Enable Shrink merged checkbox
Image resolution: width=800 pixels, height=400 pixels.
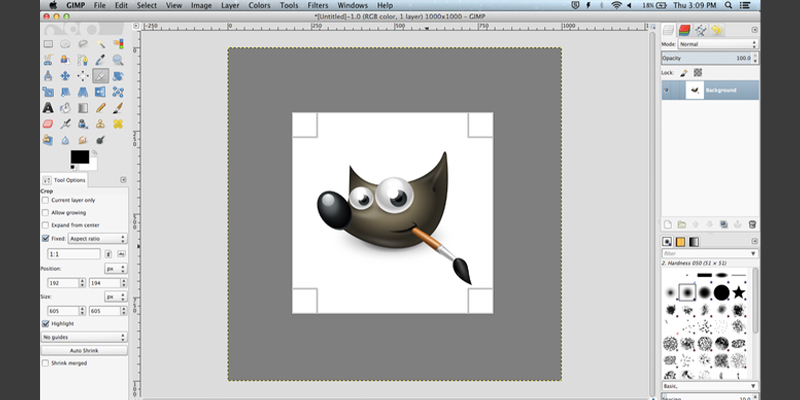tap(45, 363)
